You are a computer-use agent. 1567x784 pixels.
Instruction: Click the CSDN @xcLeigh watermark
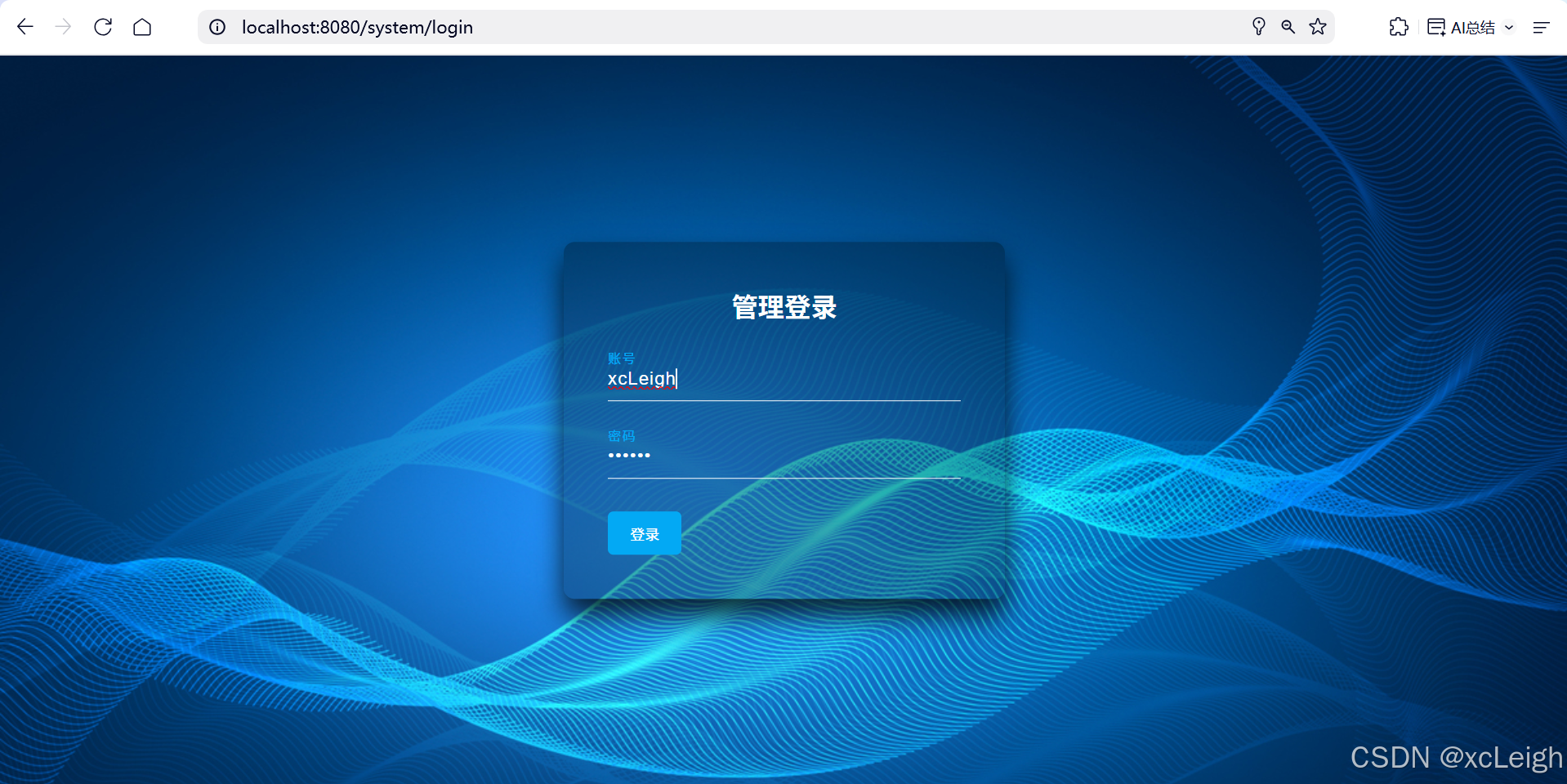tap(1456, 757)
